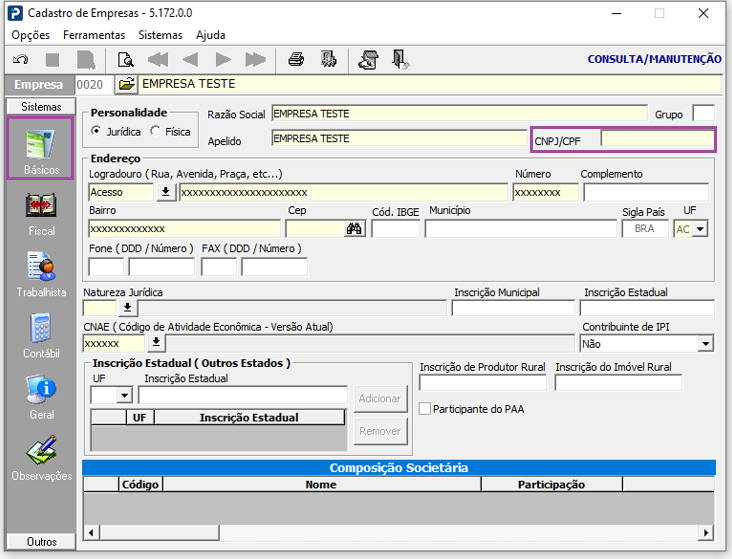Select Física personality radio button
This screenshot has height=559, width=732.
coord(155,131)
